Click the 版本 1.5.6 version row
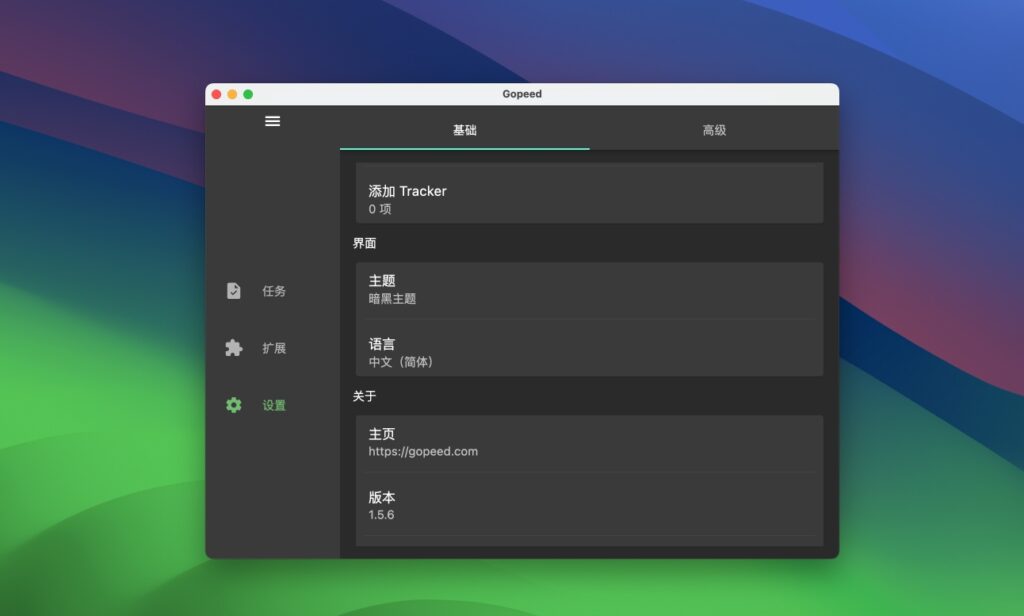The image size is (1024, 616). [589, 506]
